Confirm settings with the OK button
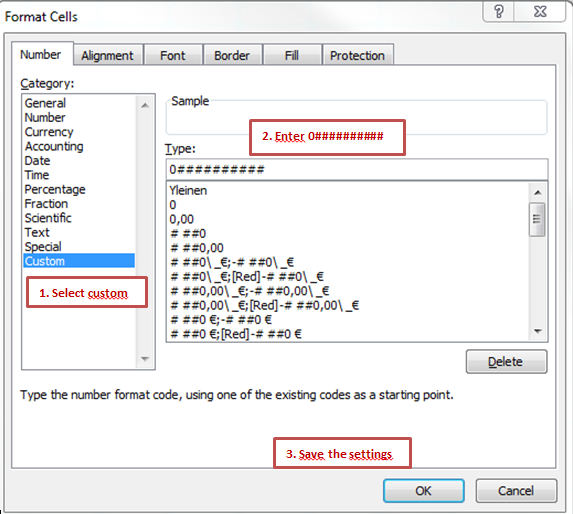 (x=424, y=491)
